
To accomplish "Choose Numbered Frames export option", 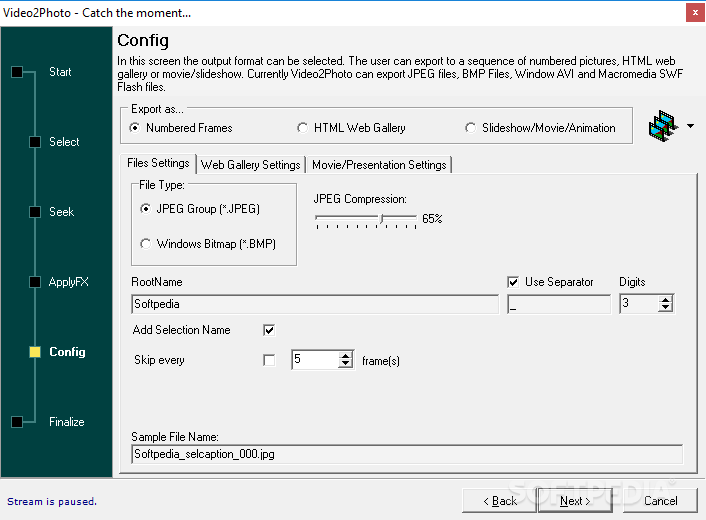I will tap(181, 128).
